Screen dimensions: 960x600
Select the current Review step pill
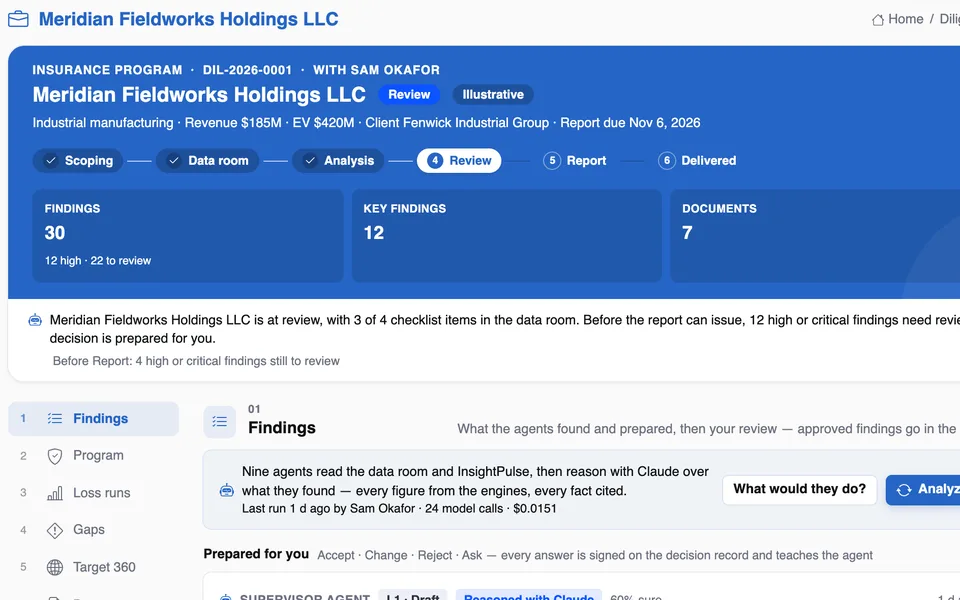[x=459, y=160]
